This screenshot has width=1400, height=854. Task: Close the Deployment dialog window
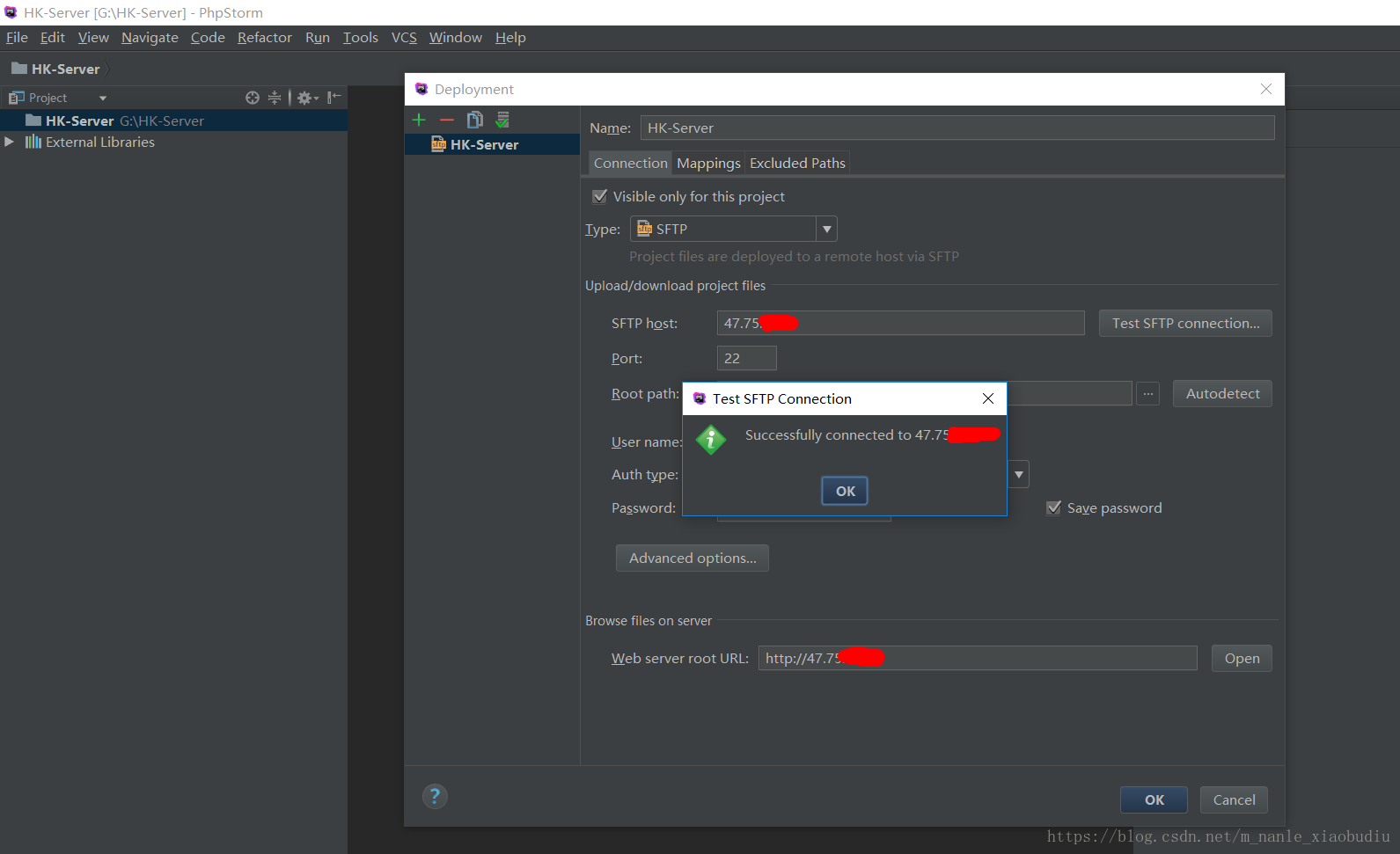[1266, 89]
